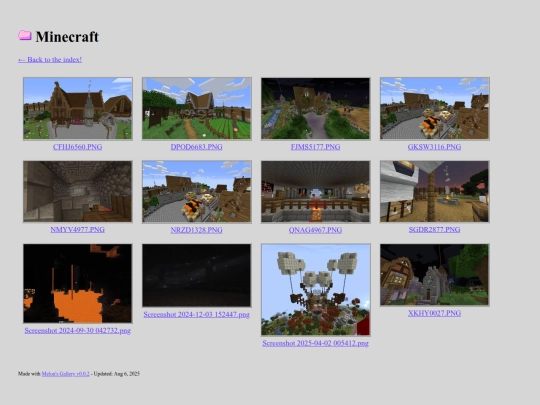Click the QNAG4967.PNG link
This screenshot has width=540, height=405.
click(x=315, y=230)
